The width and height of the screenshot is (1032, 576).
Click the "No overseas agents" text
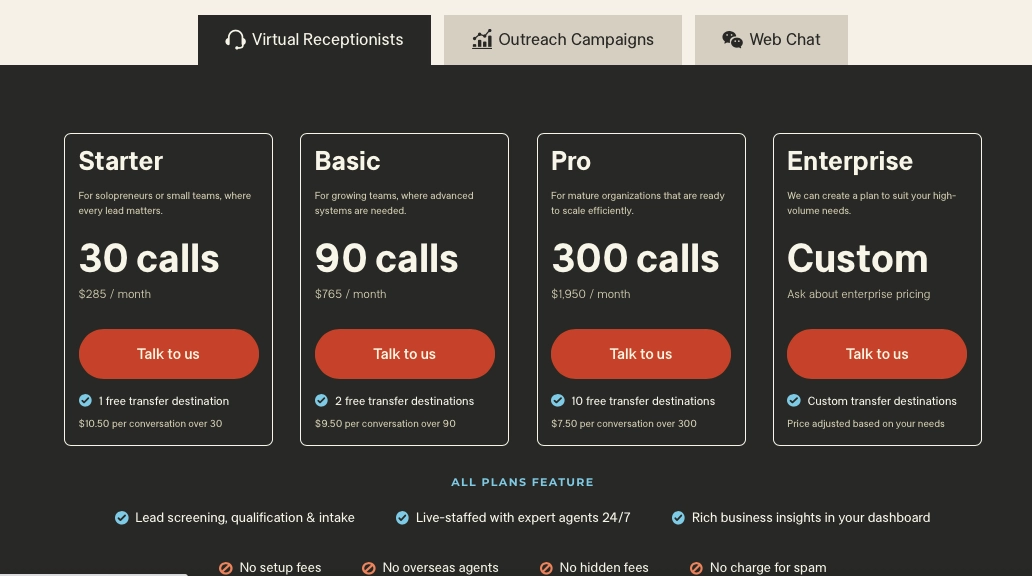coord(440,568)
